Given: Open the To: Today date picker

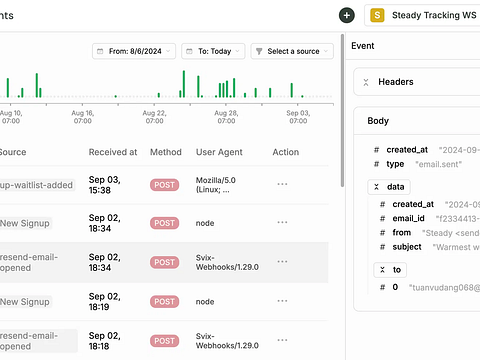Looking at the screenshot, I should pyautogui.click(x=213, y=51).
